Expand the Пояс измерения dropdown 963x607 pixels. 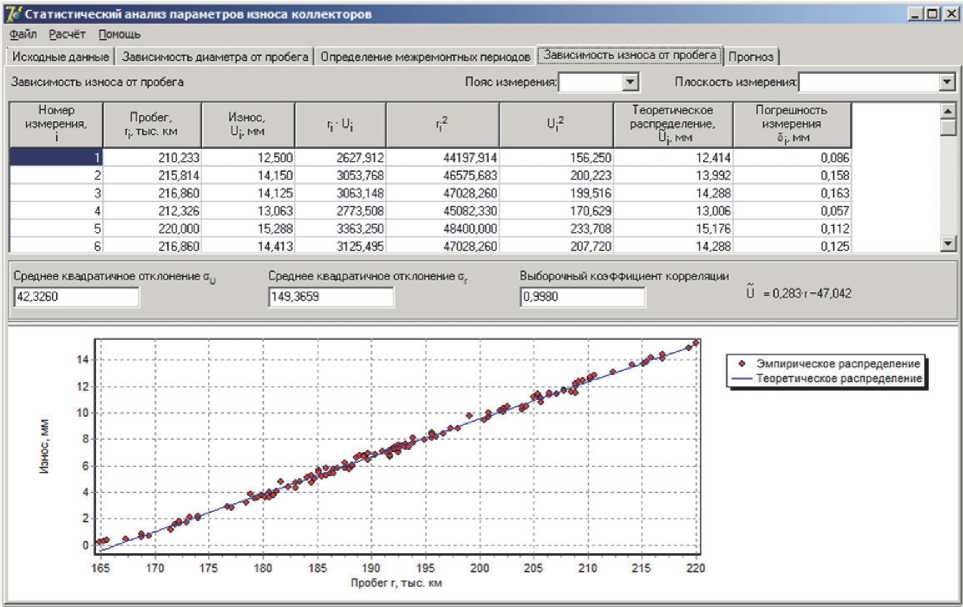coord(630,83)
